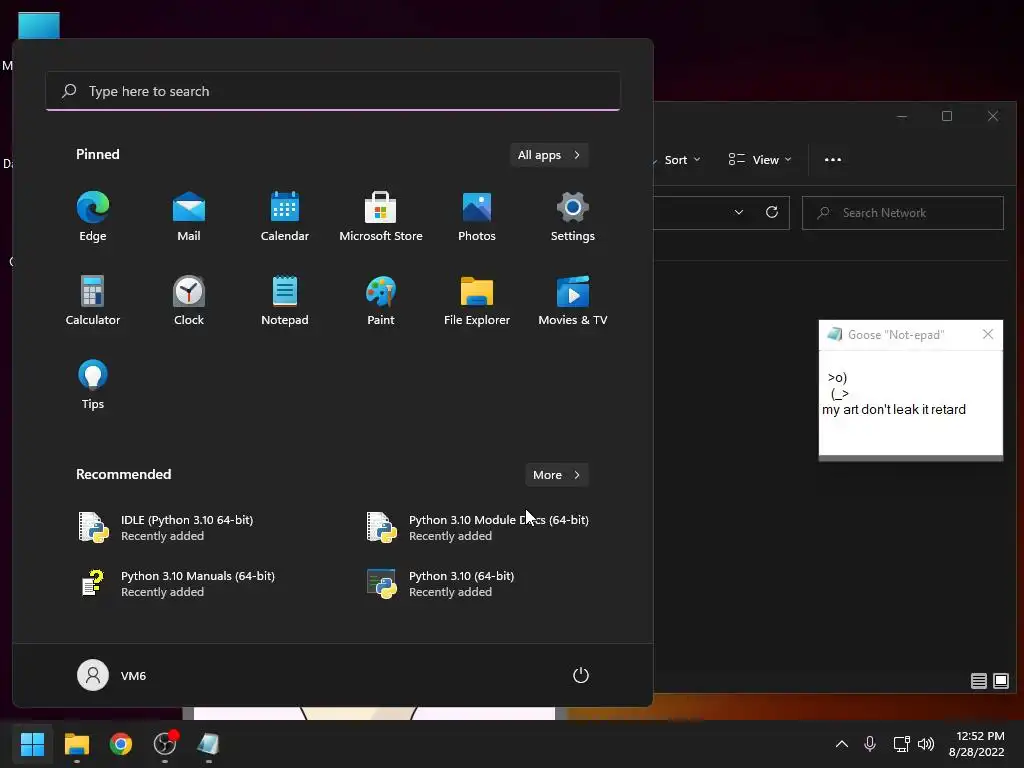Show hidden system tray icons
This screenshot has width=1024, height=768.
842,744
